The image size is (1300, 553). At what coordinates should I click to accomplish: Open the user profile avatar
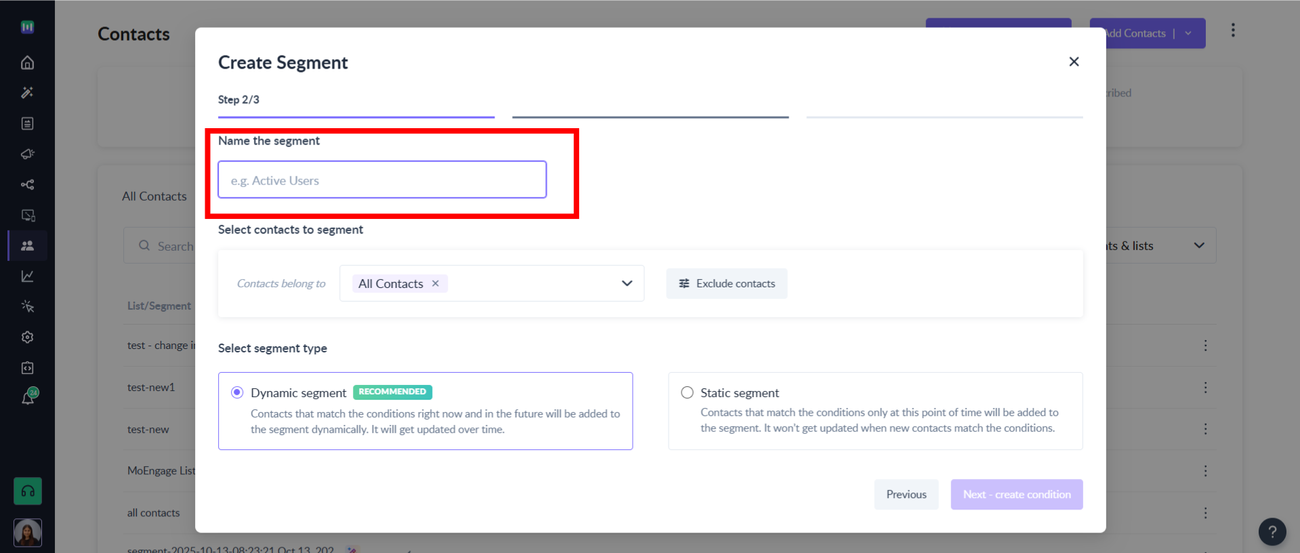27,532
